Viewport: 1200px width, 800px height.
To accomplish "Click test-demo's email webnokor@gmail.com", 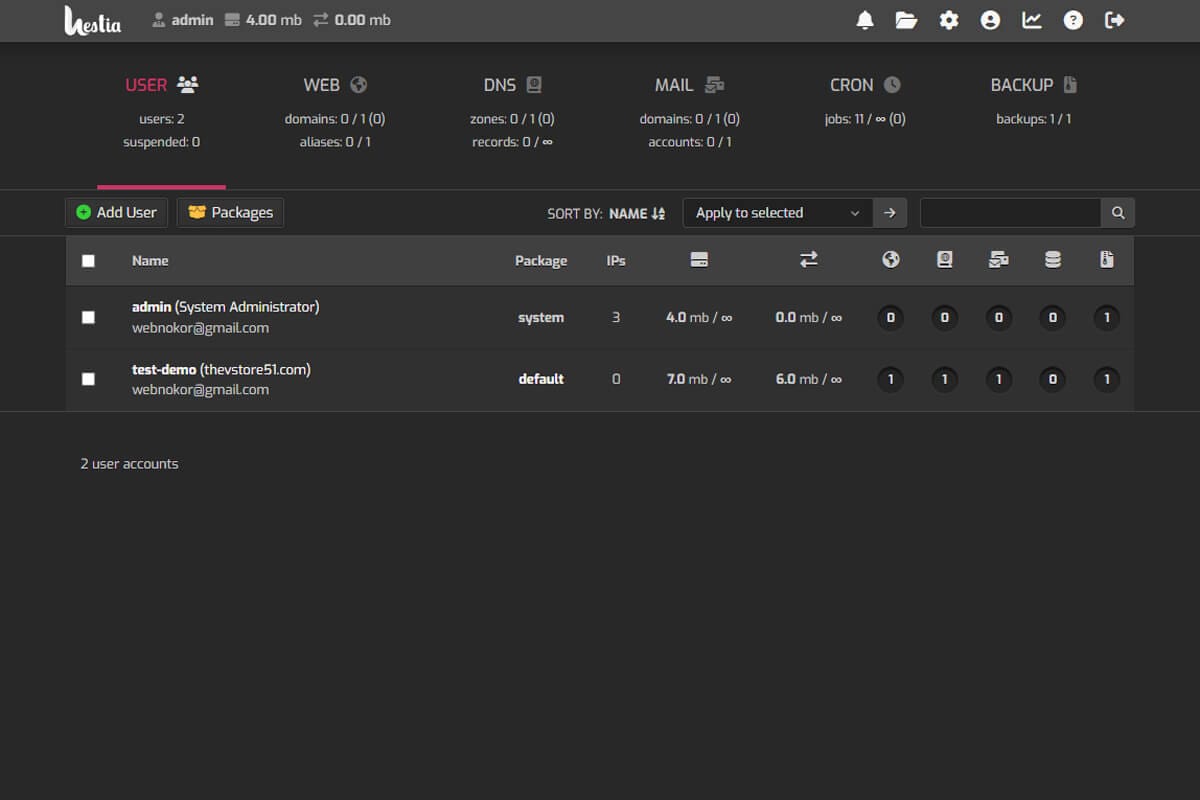I will click(x=200, y=390).
